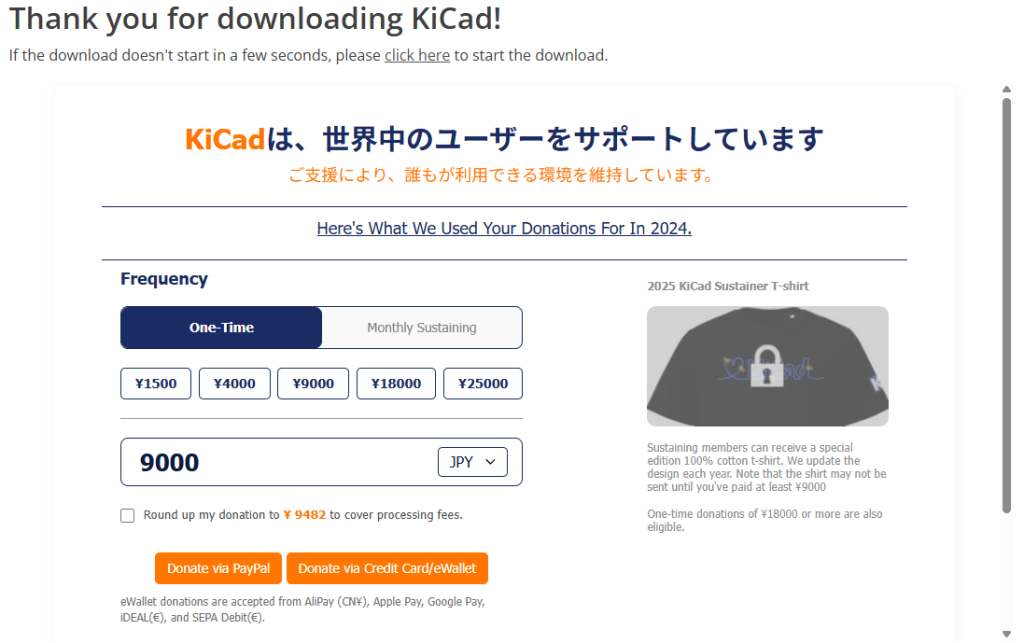Open the 'click here' download link
Image resolution: width=1024 pixels, height=643 pixels.
(417, 55)
